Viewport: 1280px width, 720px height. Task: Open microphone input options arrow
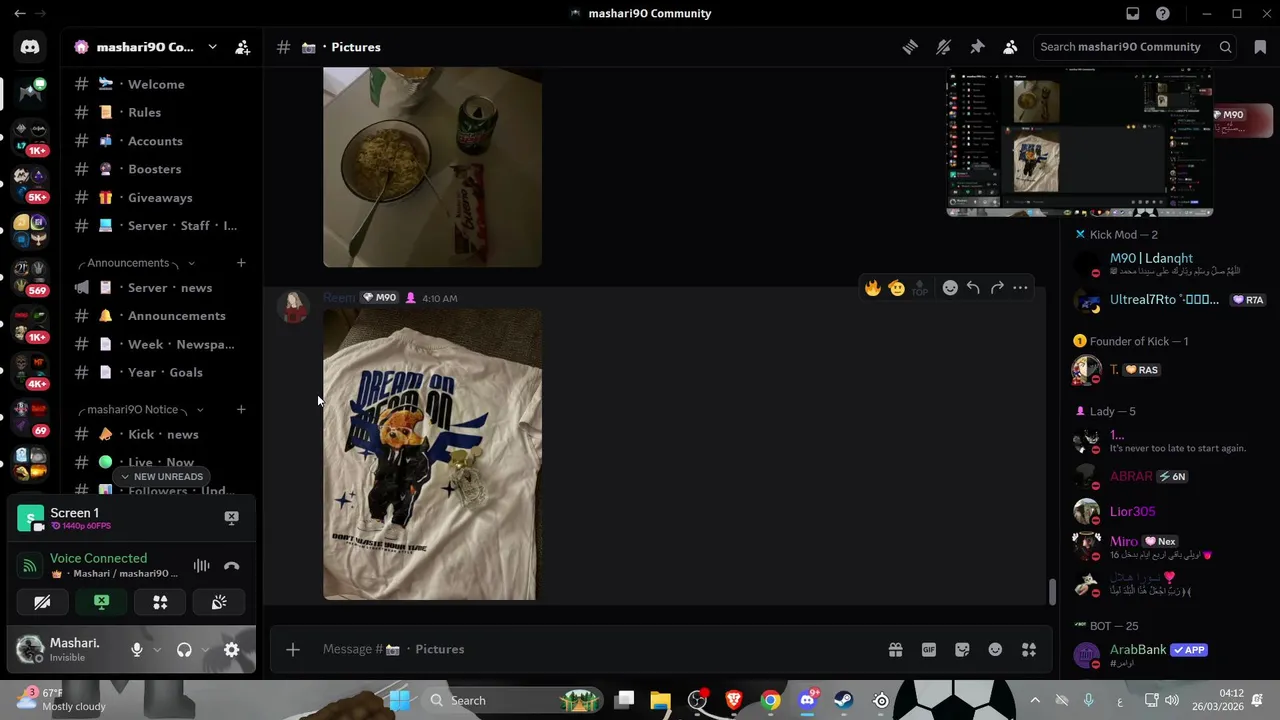[x=157, y=650]
